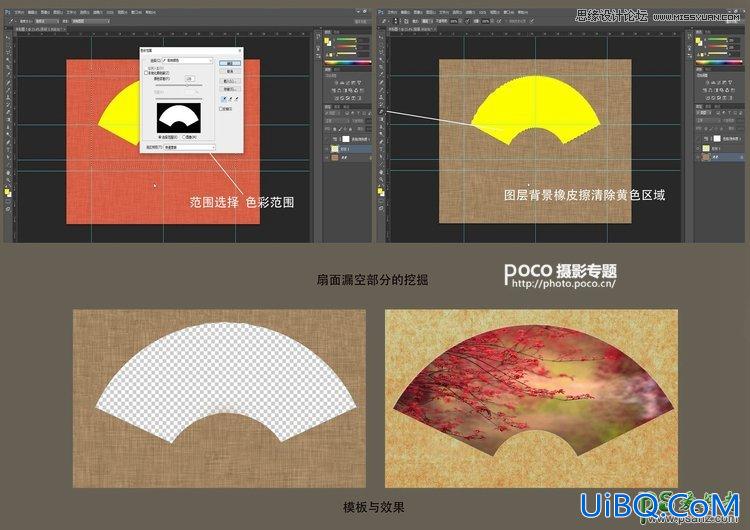Select the Type tool in right screenshot
The height and width of the screenshot is (530, 750).
381,148
